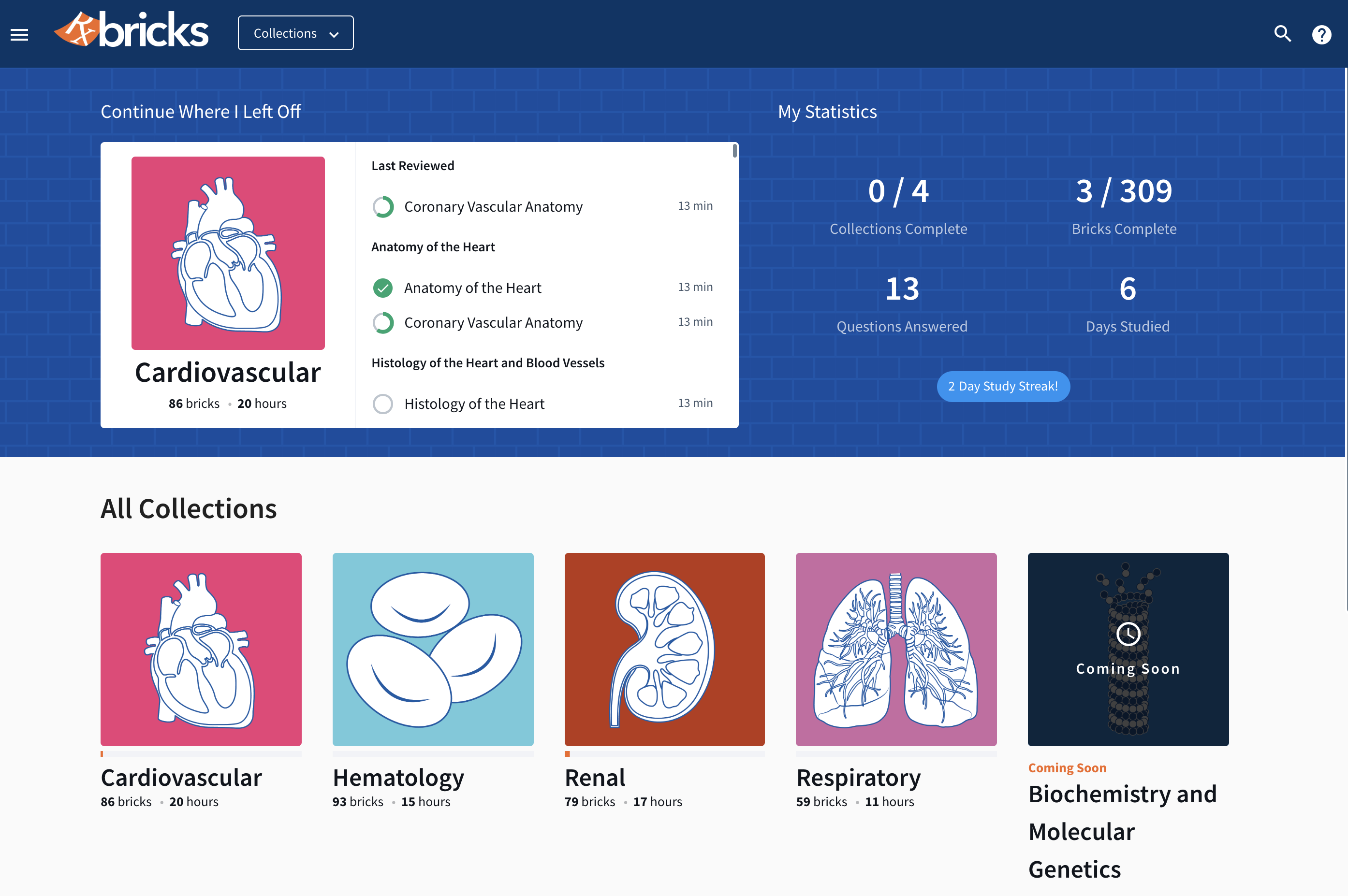
Task: Click the bricks logo
Action: (132, 29)
